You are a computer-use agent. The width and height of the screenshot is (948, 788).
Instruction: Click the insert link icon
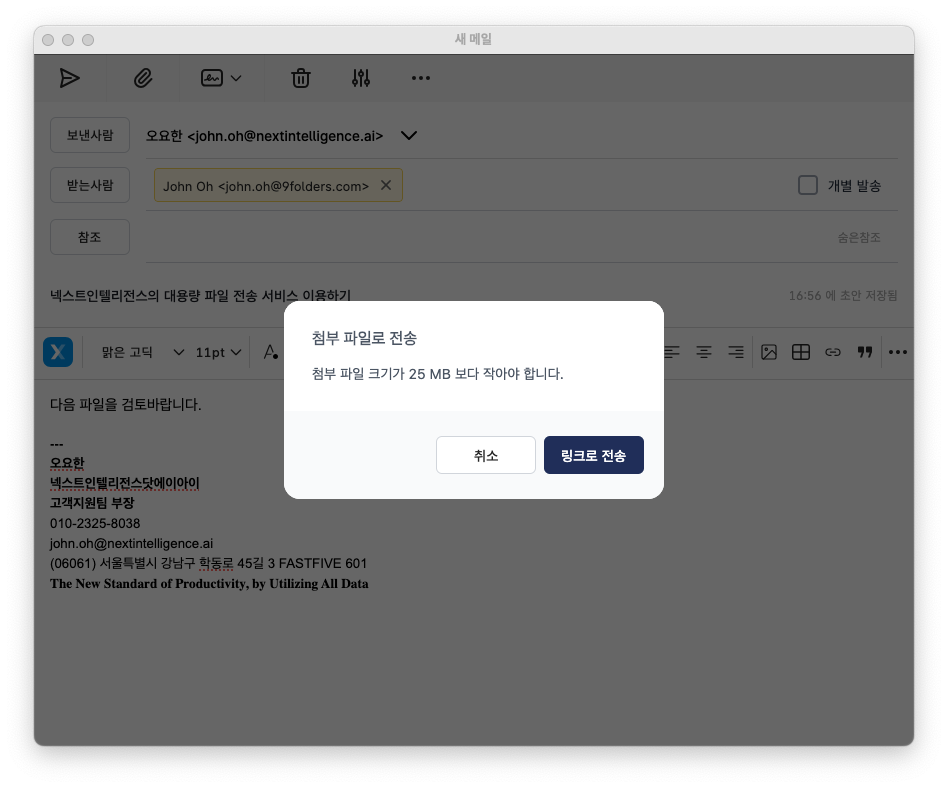tap(833, 352)
